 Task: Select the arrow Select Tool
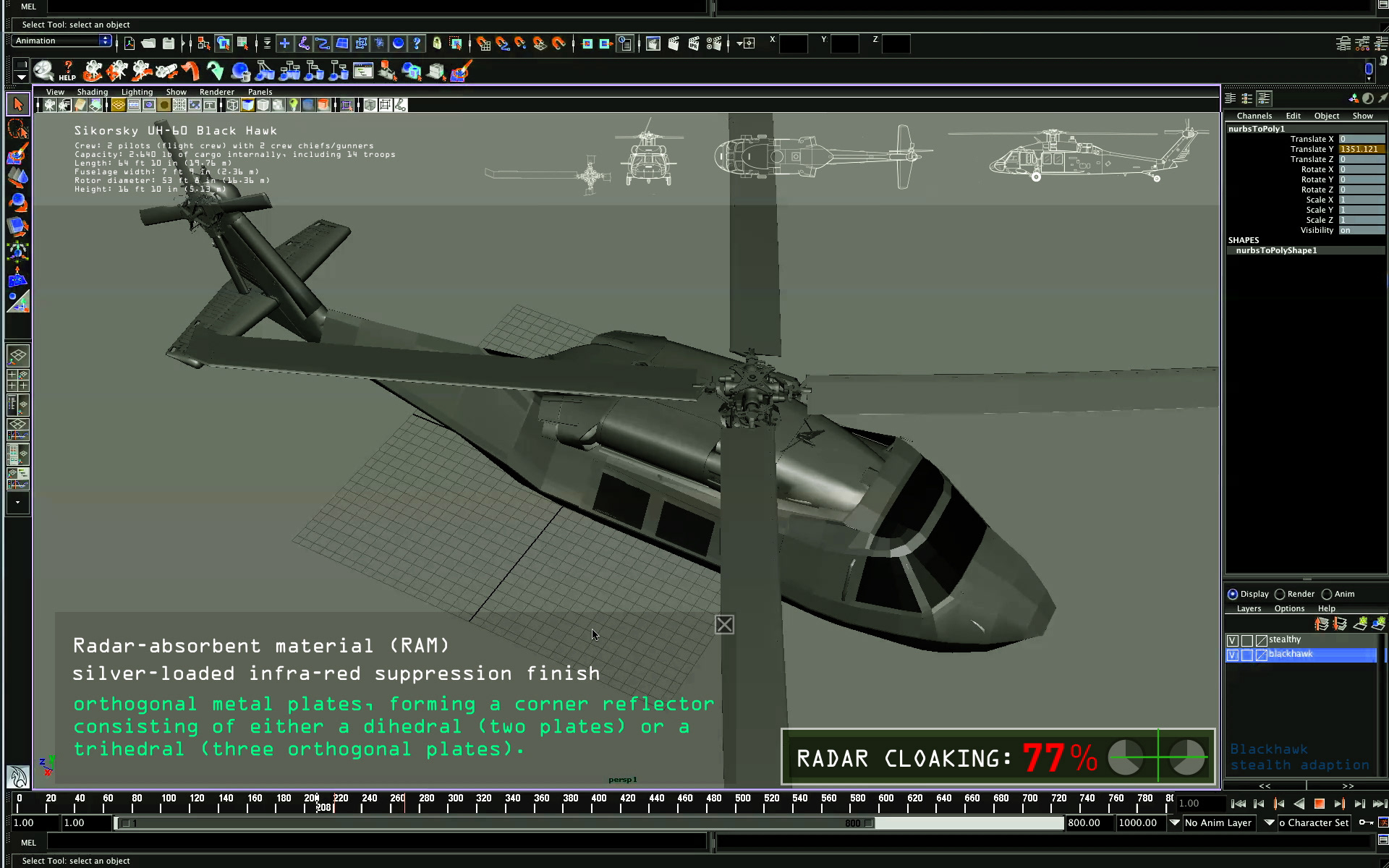[x=18, y=104]
